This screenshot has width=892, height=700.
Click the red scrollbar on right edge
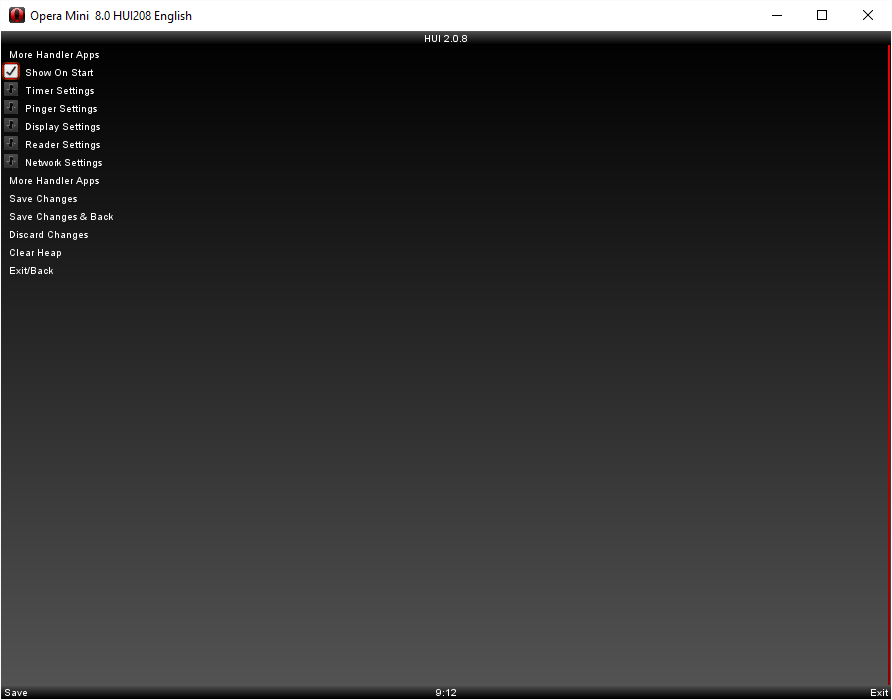coord(889,364)
